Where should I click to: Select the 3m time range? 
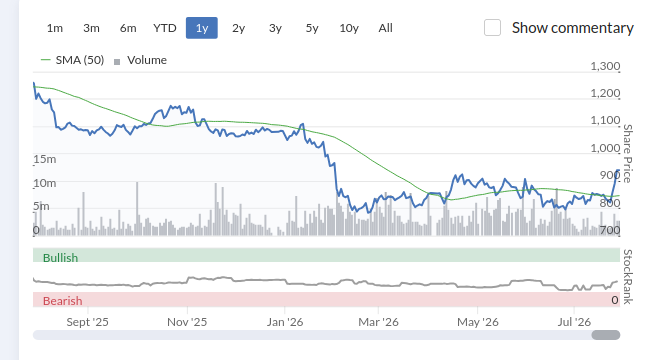(x=91, y=28)
